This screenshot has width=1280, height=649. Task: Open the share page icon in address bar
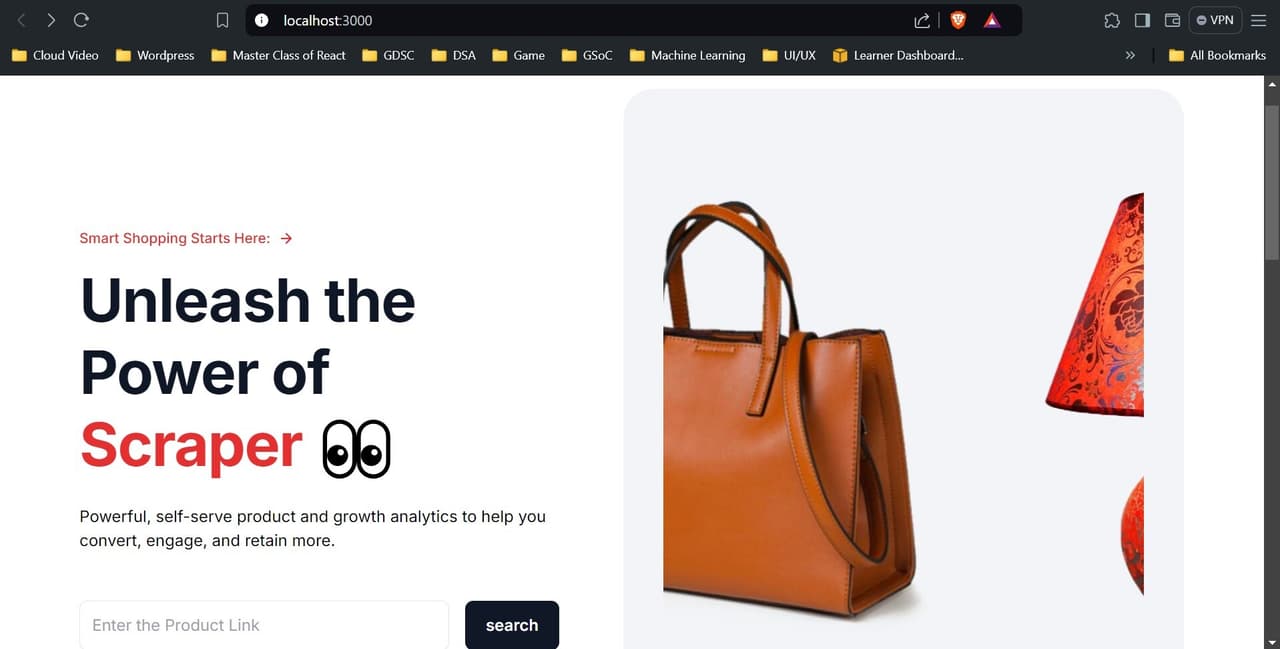[922, 20]
